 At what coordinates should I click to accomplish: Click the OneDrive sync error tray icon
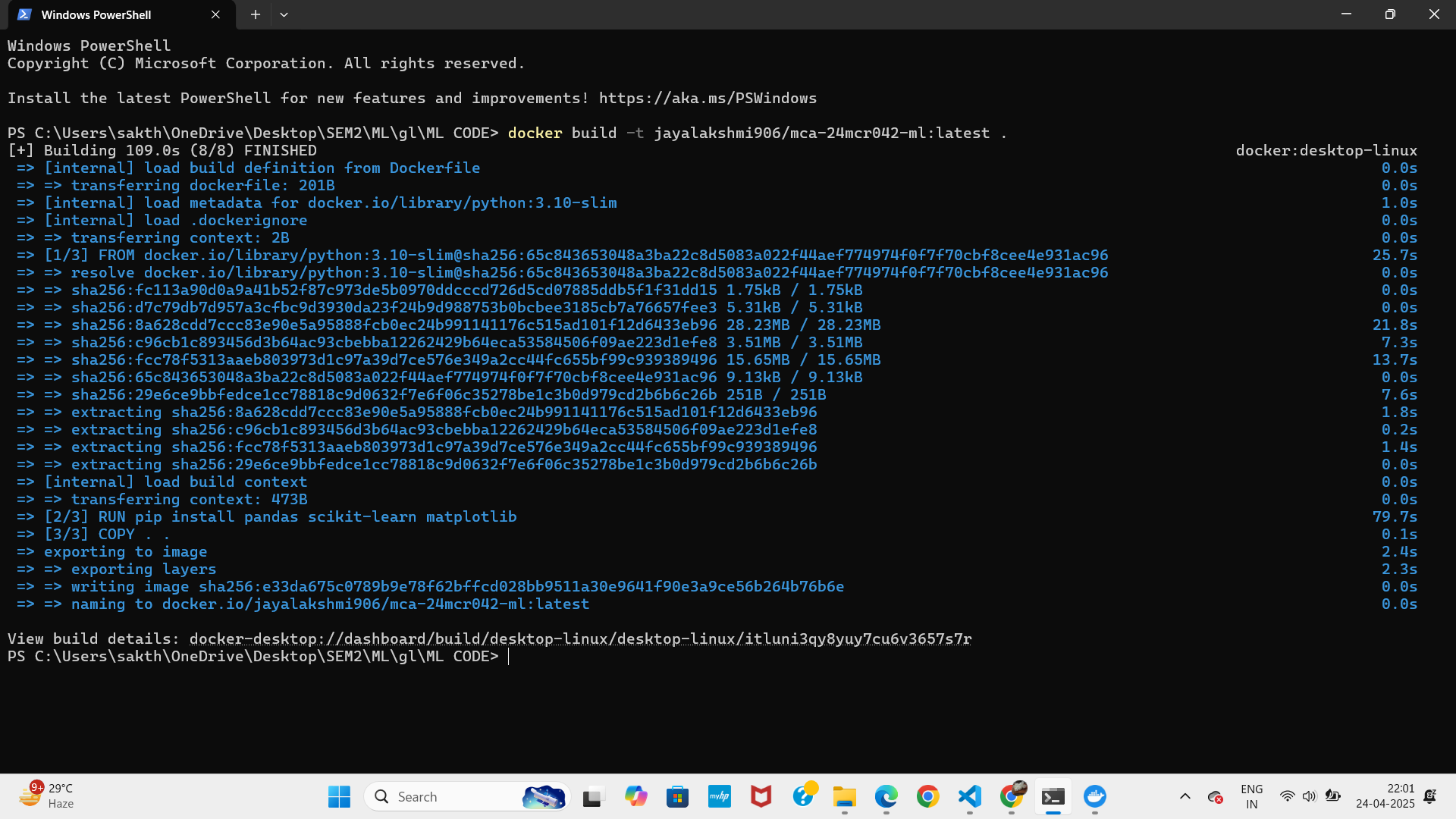1215,797
